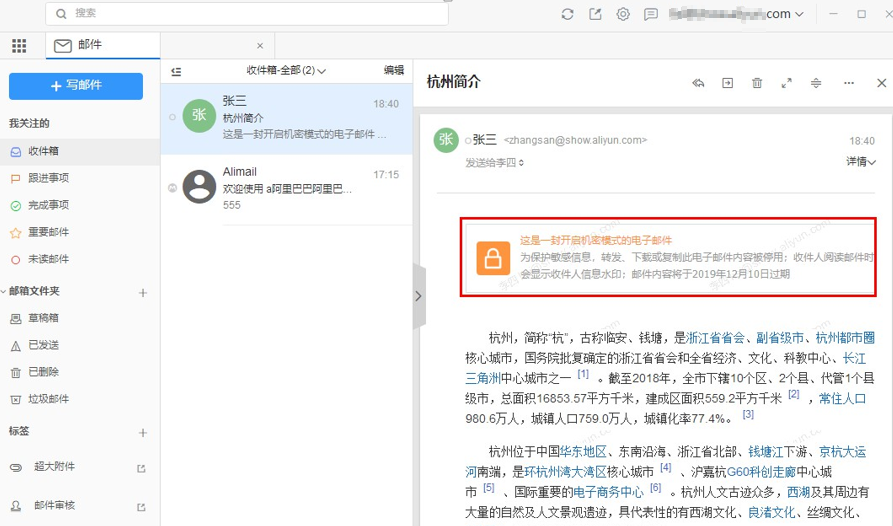The image size is (893, 526).
Task: Click the reply-all arrow icon
Action: pos(698,83)
